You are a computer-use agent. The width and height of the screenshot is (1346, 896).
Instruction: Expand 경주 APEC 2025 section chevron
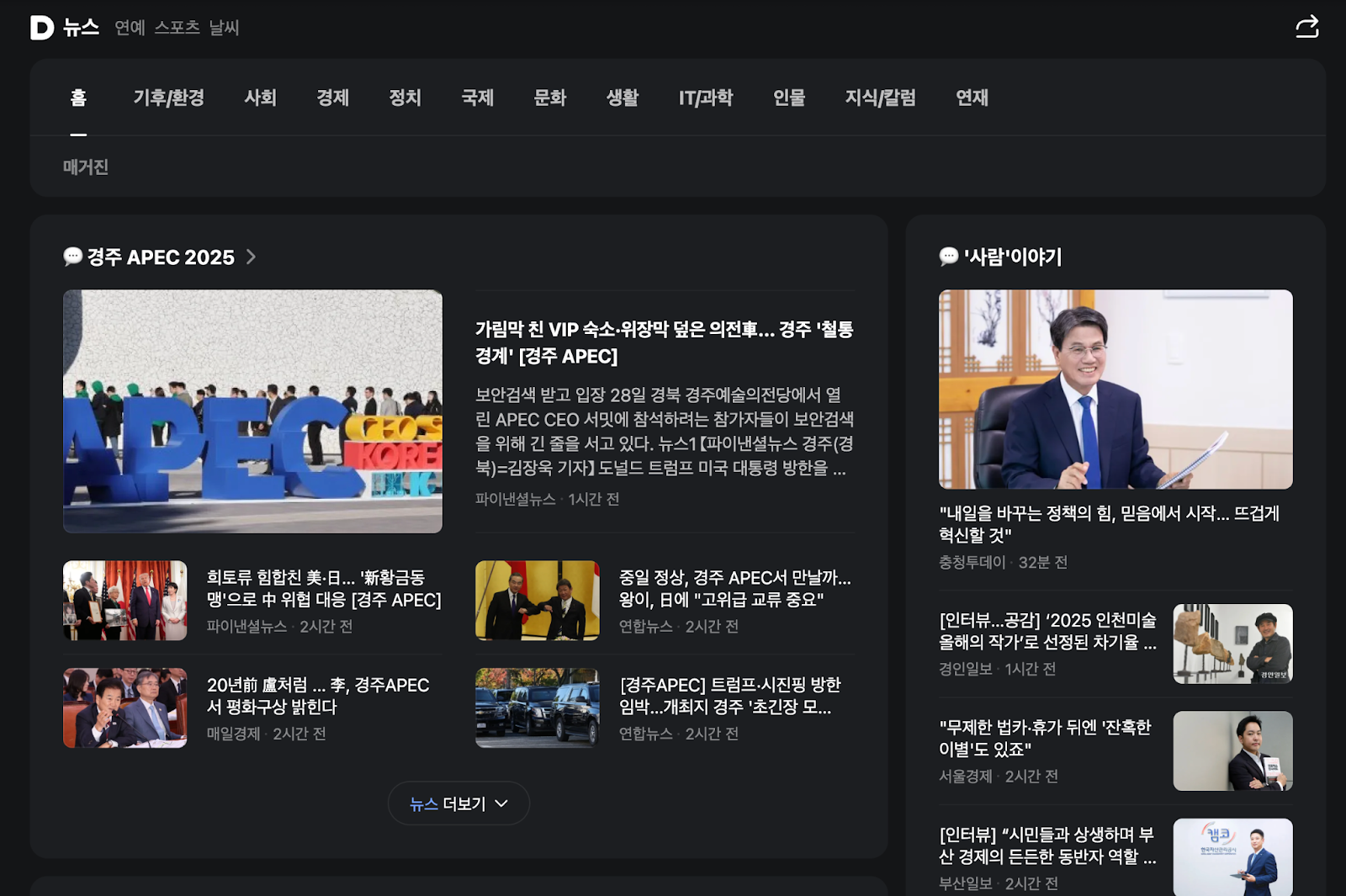(x=251, y=257)
